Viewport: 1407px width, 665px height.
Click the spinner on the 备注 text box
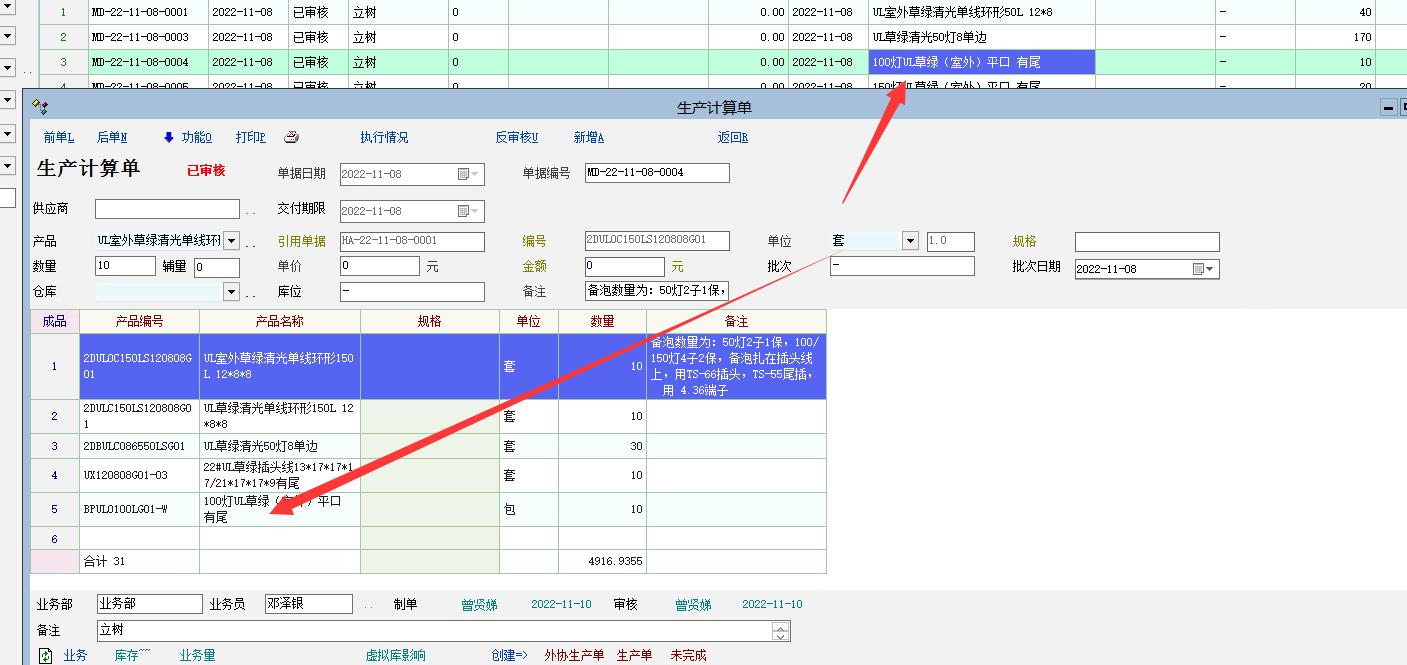(x=781, y=631)
